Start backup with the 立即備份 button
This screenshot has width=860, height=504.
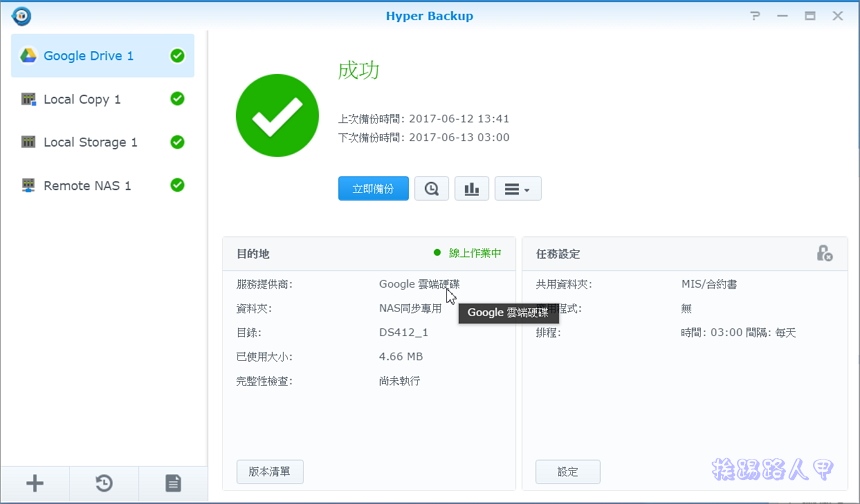point(373,189)
